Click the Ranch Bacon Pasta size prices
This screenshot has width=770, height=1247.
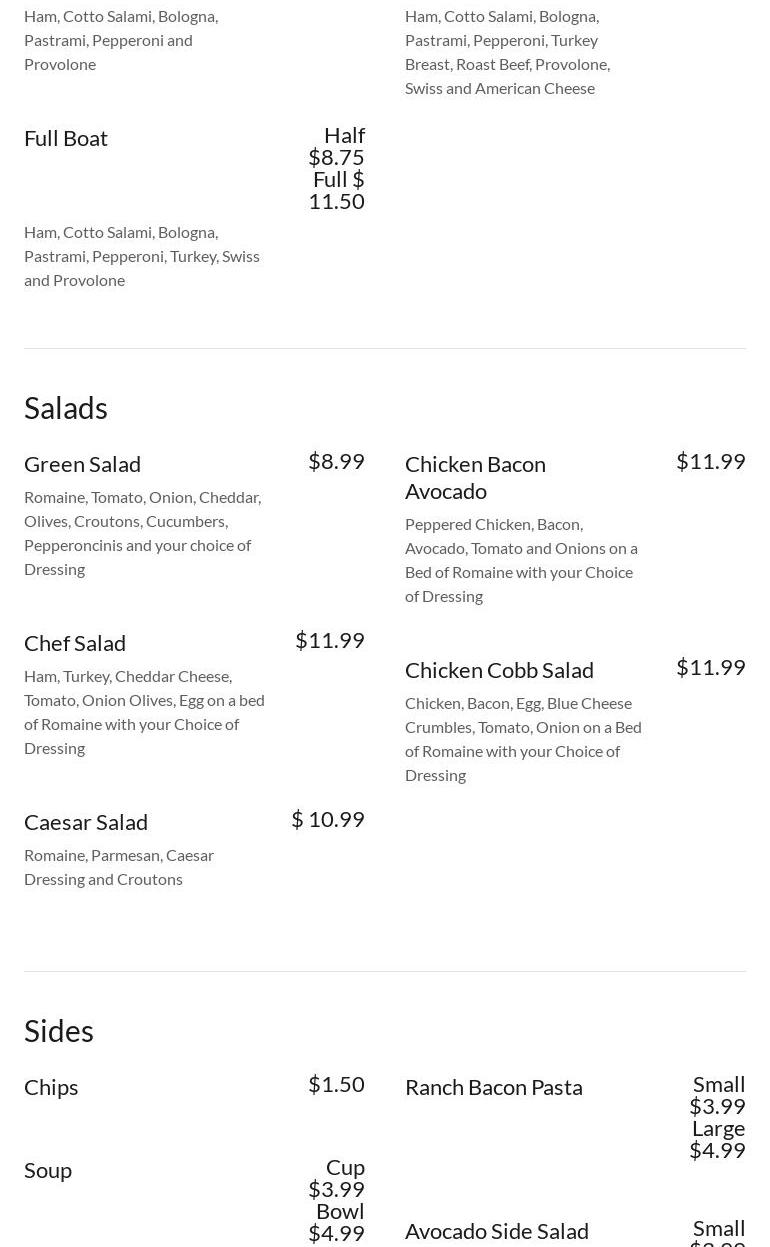[718, 1117]
